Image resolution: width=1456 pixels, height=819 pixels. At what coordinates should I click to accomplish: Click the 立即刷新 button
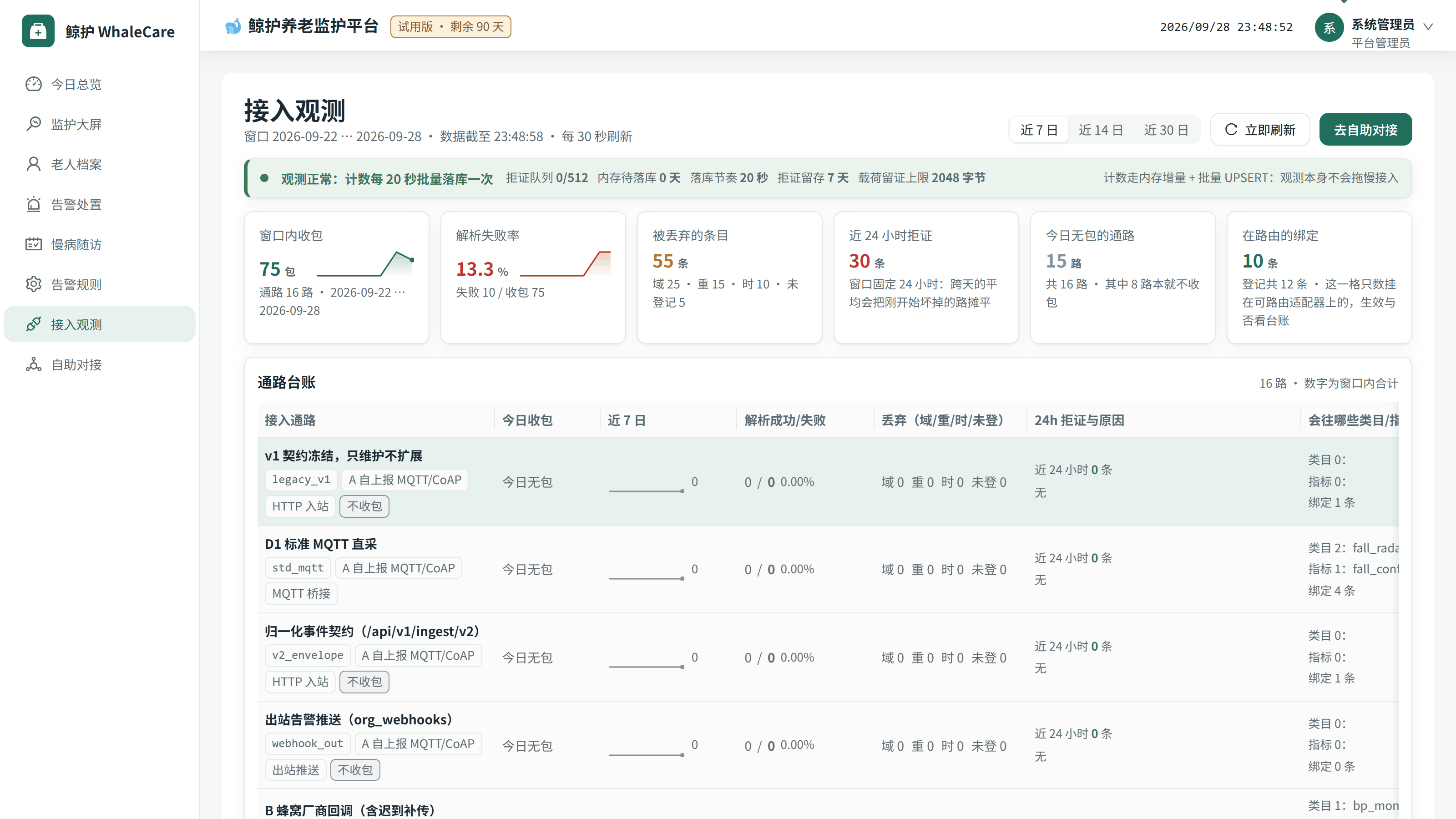pyautogui.click(x=1260, y=129)
